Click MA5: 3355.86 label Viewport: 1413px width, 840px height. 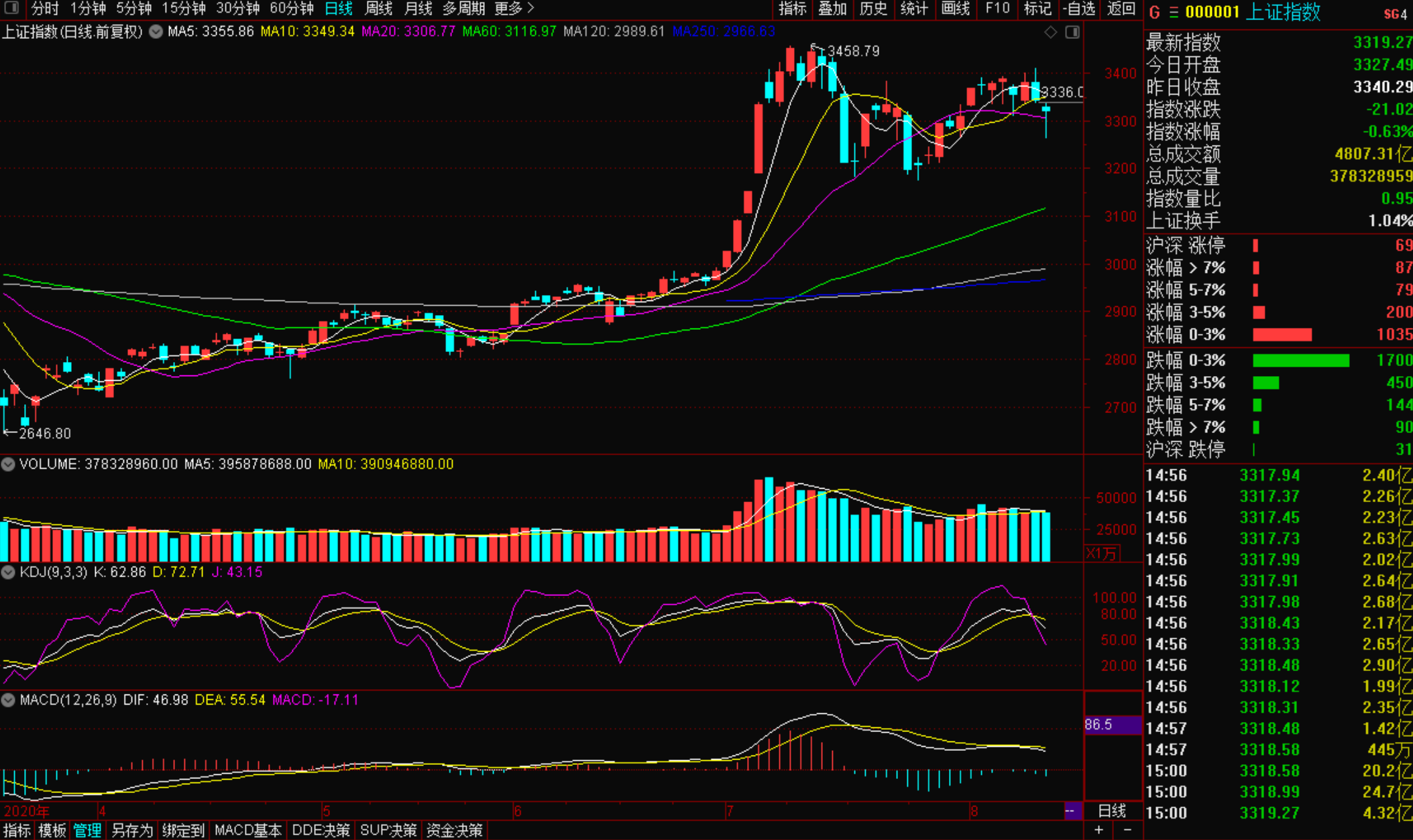211,32
